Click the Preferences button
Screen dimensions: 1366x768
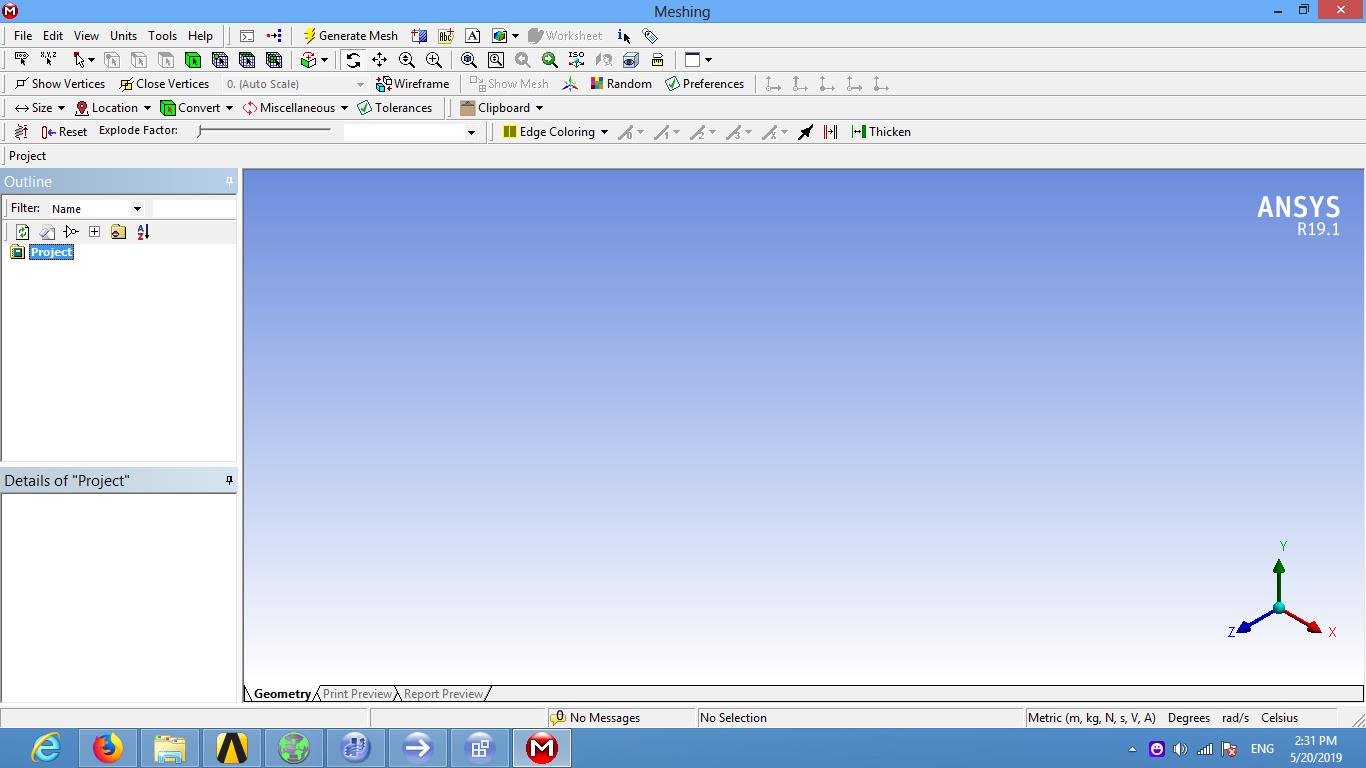[x=705, y=83]
